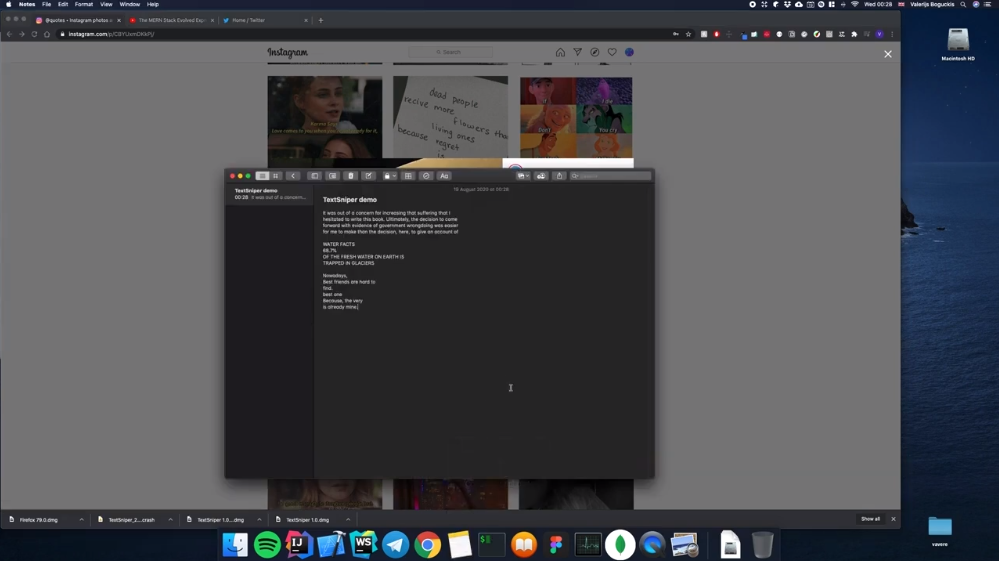
Task: Share the note using share icon
Action: pyautogui.click(x=559, y=176)
